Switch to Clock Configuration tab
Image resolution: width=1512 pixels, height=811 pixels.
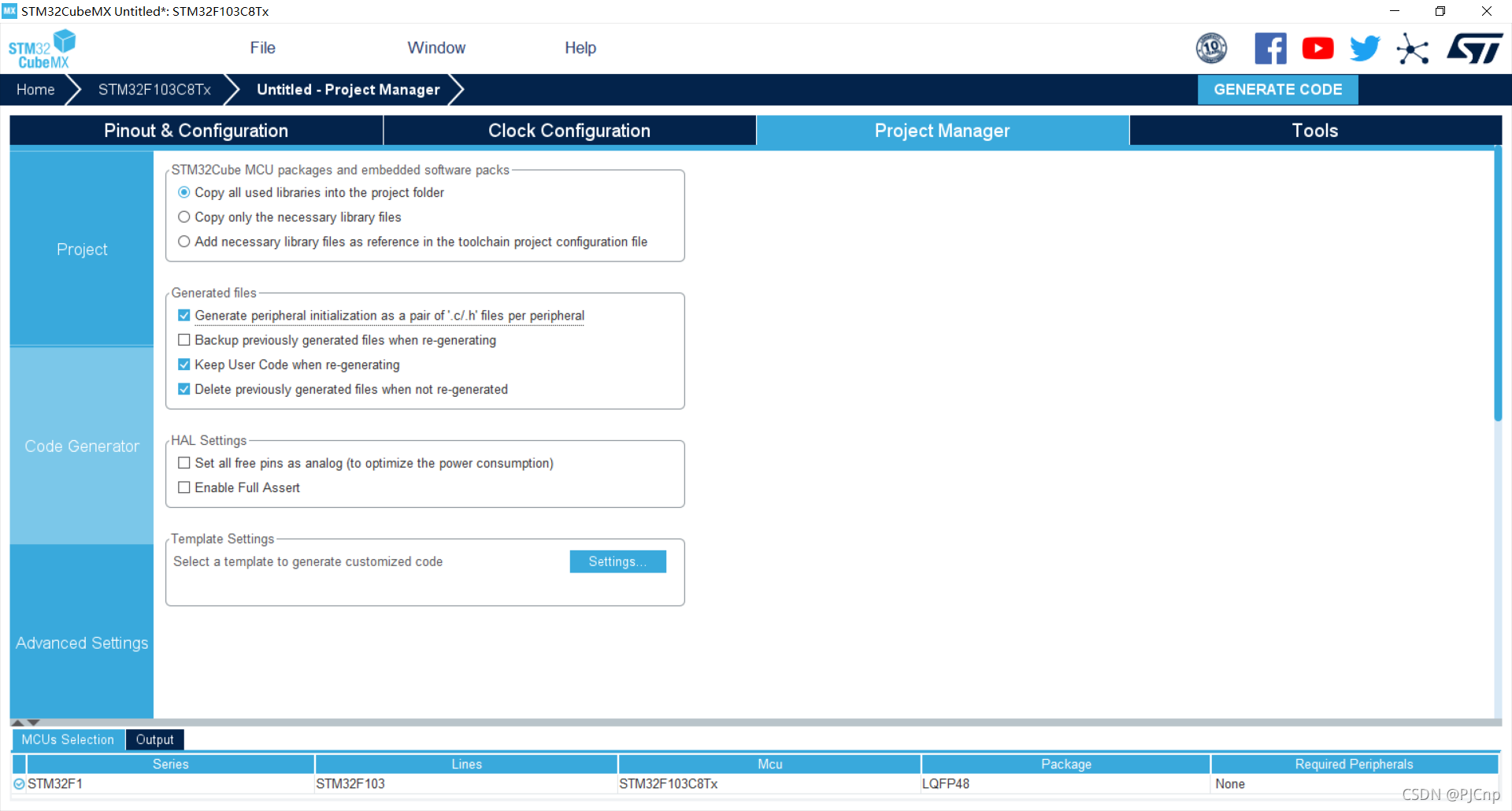pyautogui.click(x=569, y=131)
